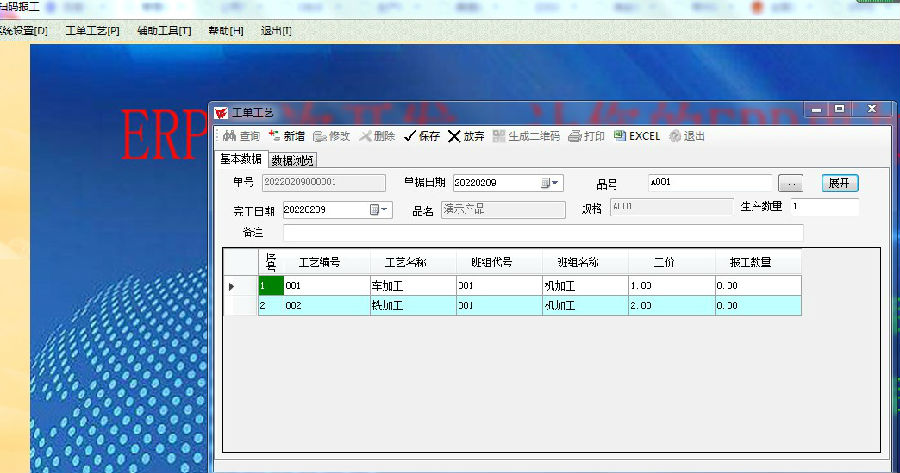Open the 工单工艺[P] menu

tap(92, 31)
